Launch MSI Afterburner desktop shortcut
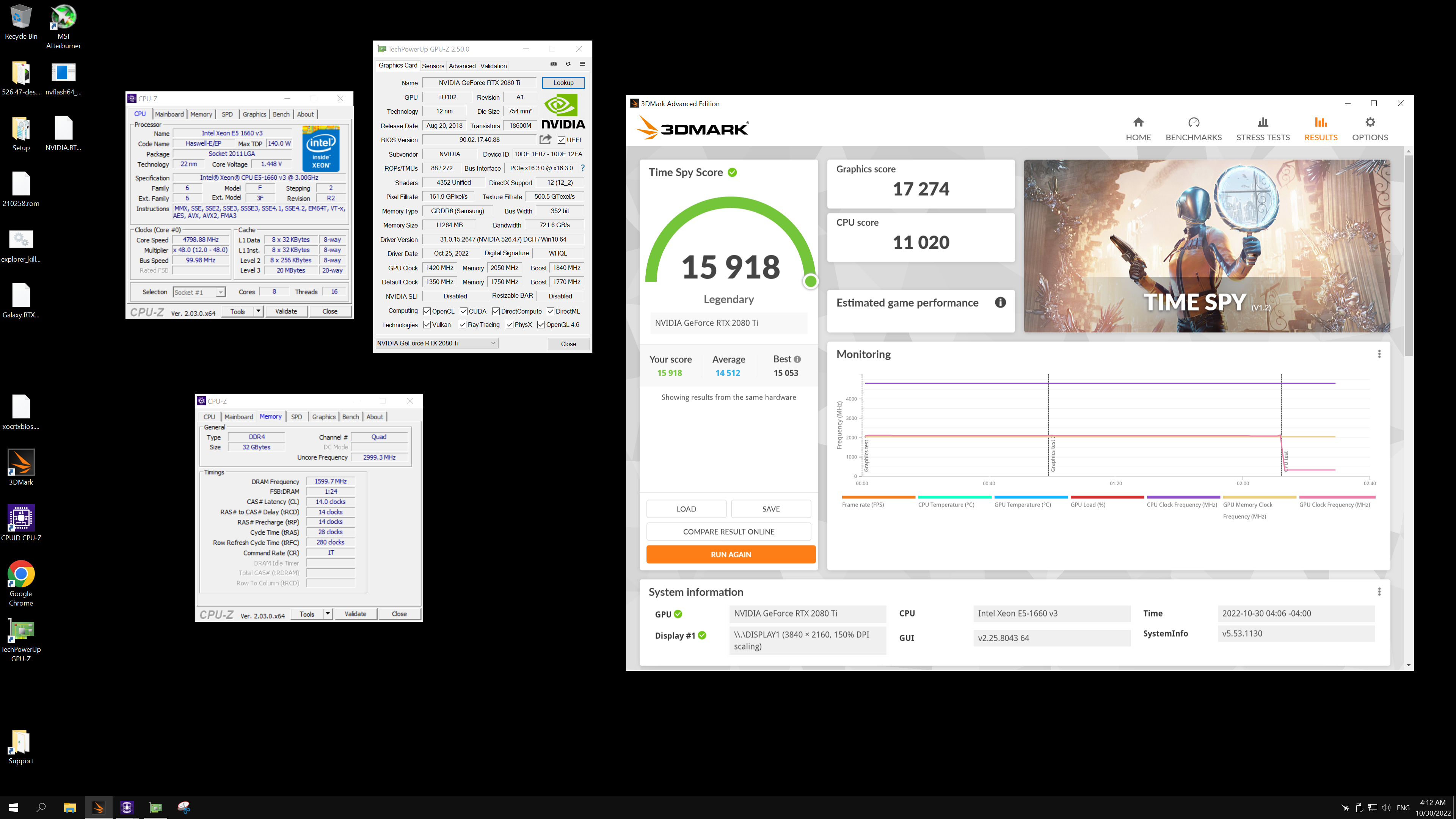The width and height of the screenshot is (1456, 819). click(x=63, y=27)
